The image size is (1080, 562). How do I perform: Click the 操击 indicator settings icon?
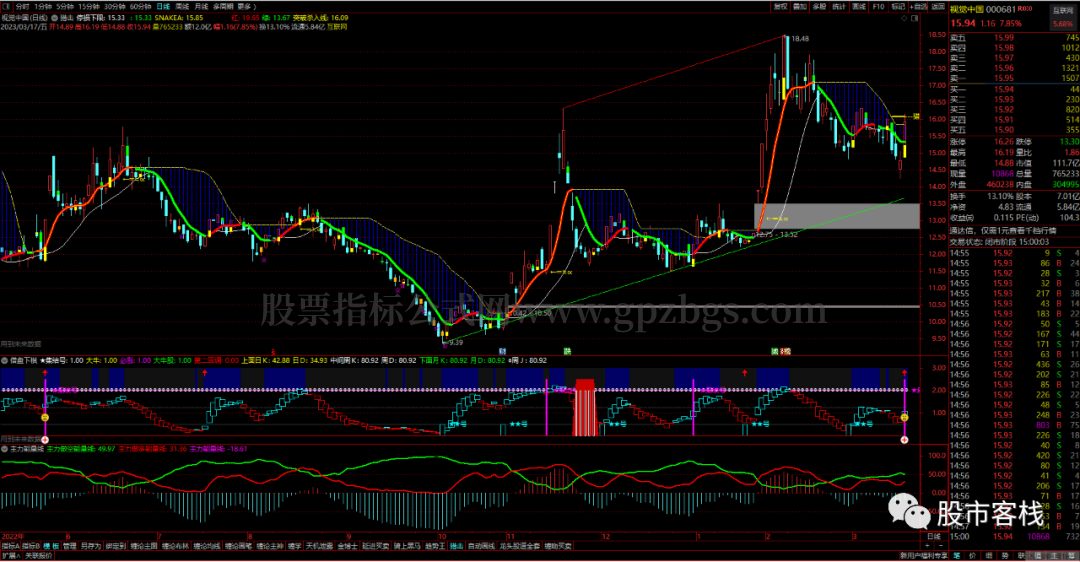54,18
